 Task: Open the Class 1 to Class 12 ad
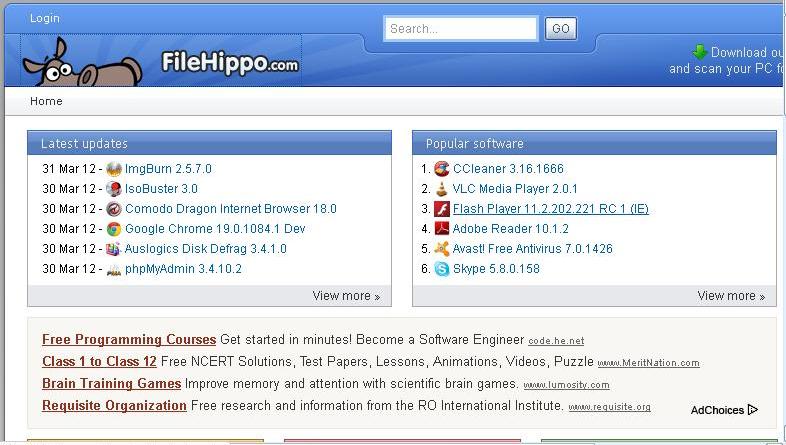point(99,362)
